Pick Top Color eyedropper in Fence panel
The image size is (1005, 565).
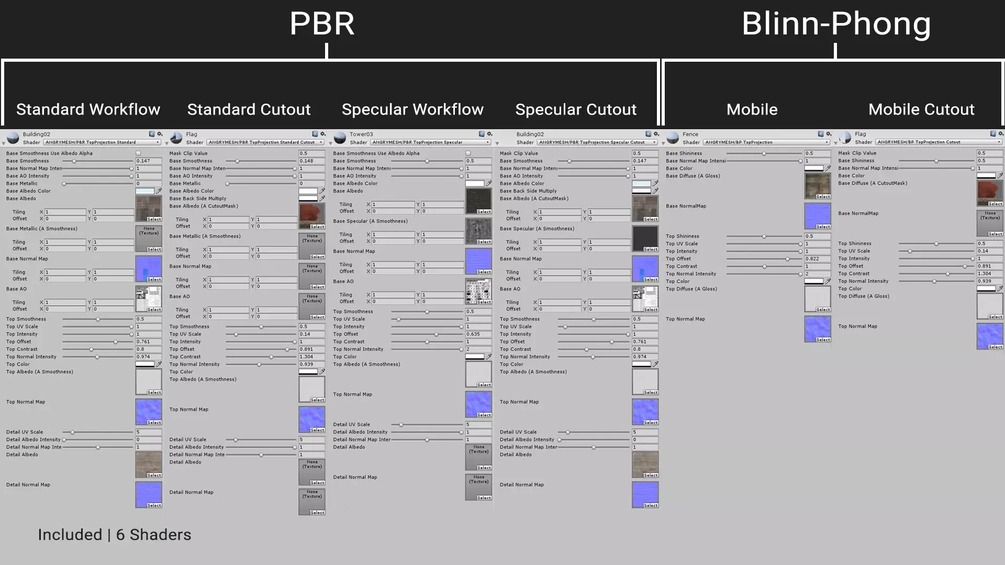[x=828, y=281]
